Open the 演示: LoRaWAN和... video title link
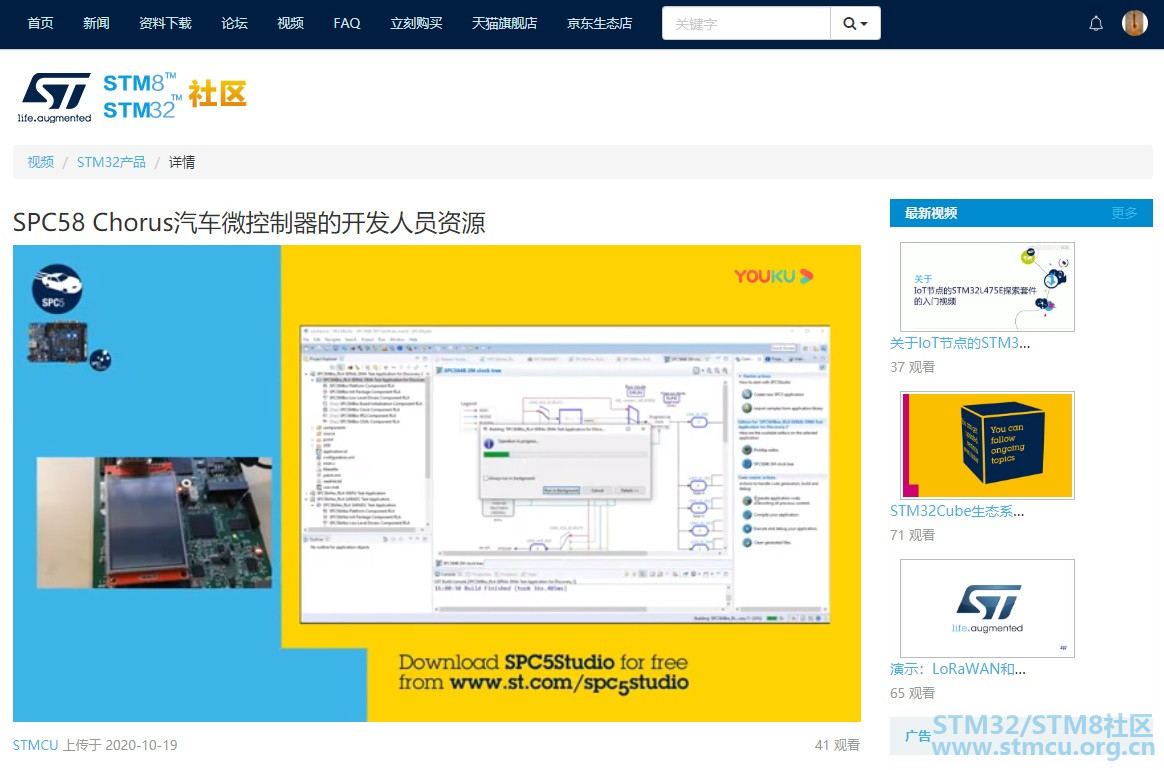The width and height of the screenshot is (1164, 770). [958, 669]
